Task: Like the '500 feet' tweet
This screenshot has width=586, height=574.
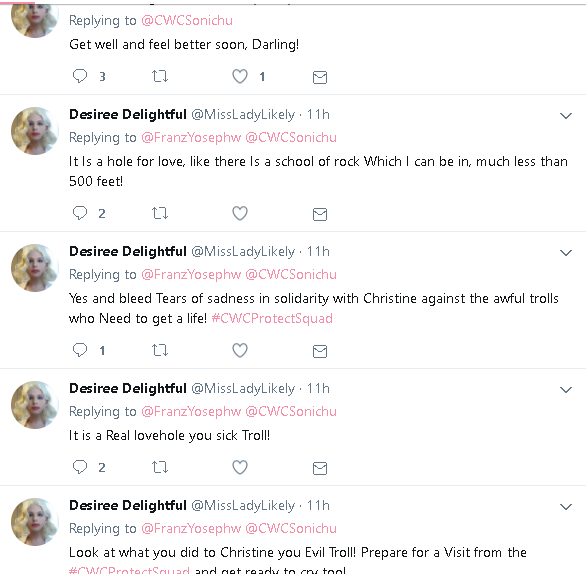Action: point(240,213)
